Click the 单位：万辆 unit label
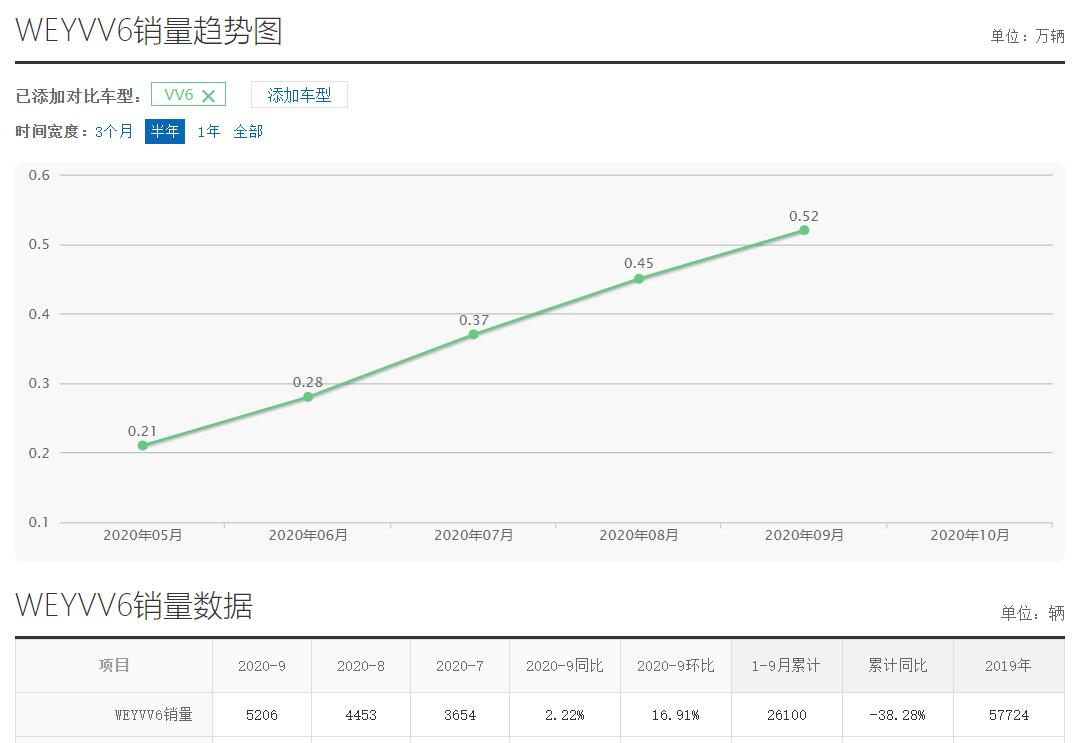Screen dimensions: 1074x743 pos(1027,36)
